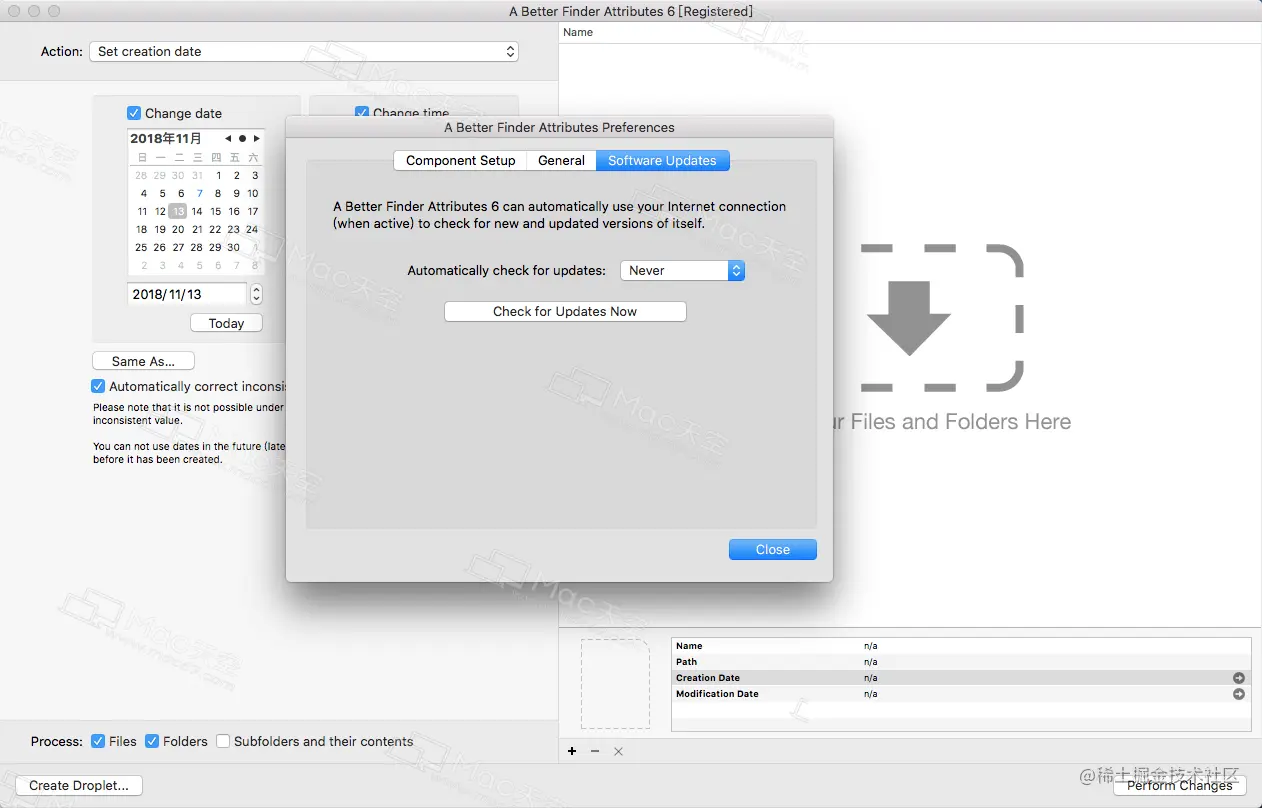Select day 30 of November in the calendar
Image resolution: width=1262 pixels, height=808 pixels.
pyautogui.click(x=233, y=247)
